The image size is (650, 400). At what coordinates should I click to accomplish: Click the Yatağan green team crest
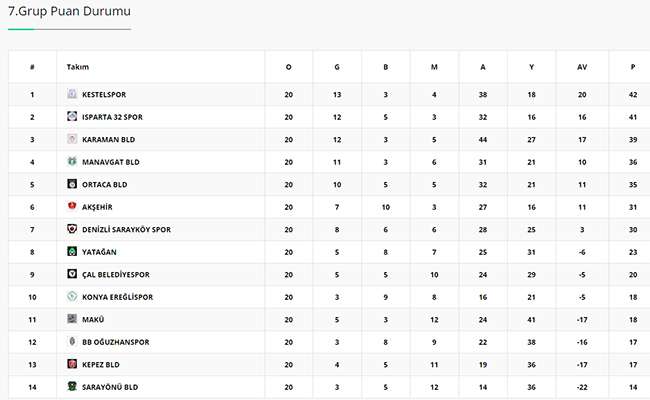(72, 251)
